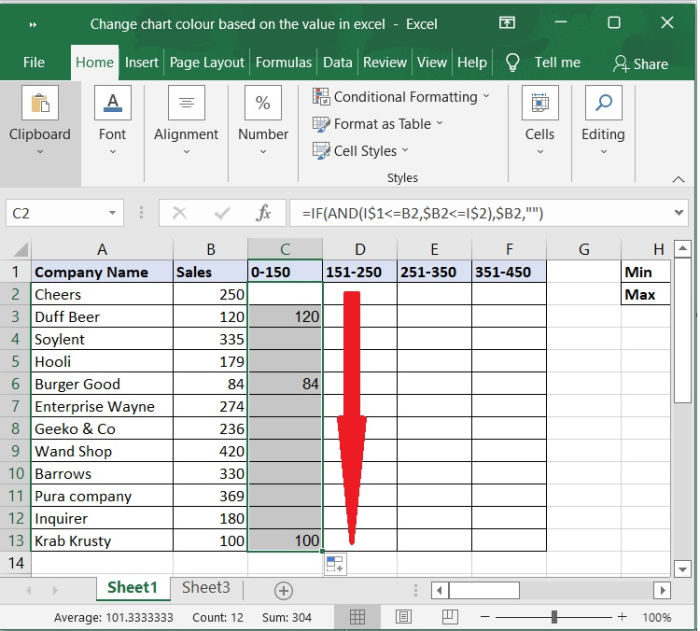Adjust the zoom slider handle
700x631 pixels.
coord(554,617)
